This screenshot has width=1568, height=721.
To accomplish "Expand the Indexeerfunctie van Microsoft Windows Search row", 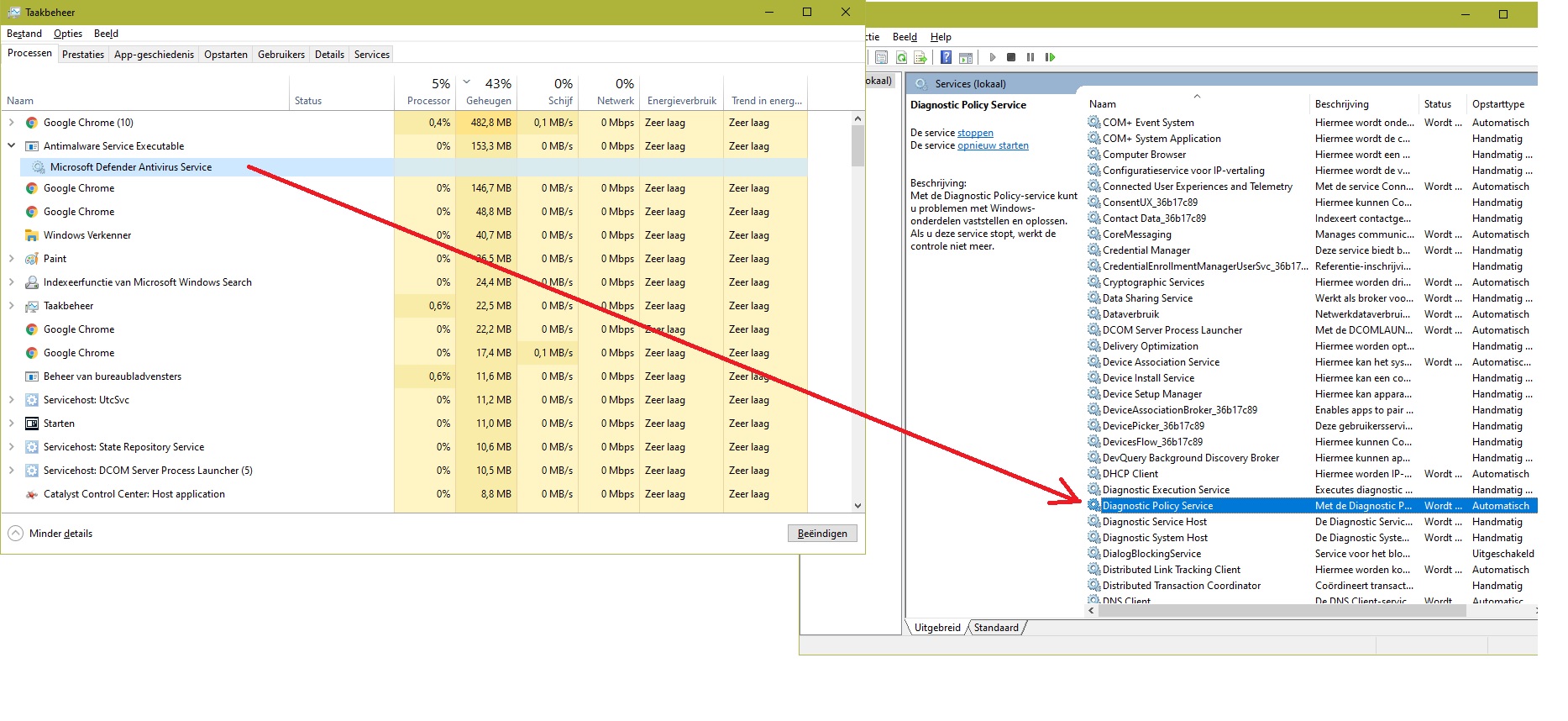I will (x=12, y=282).
